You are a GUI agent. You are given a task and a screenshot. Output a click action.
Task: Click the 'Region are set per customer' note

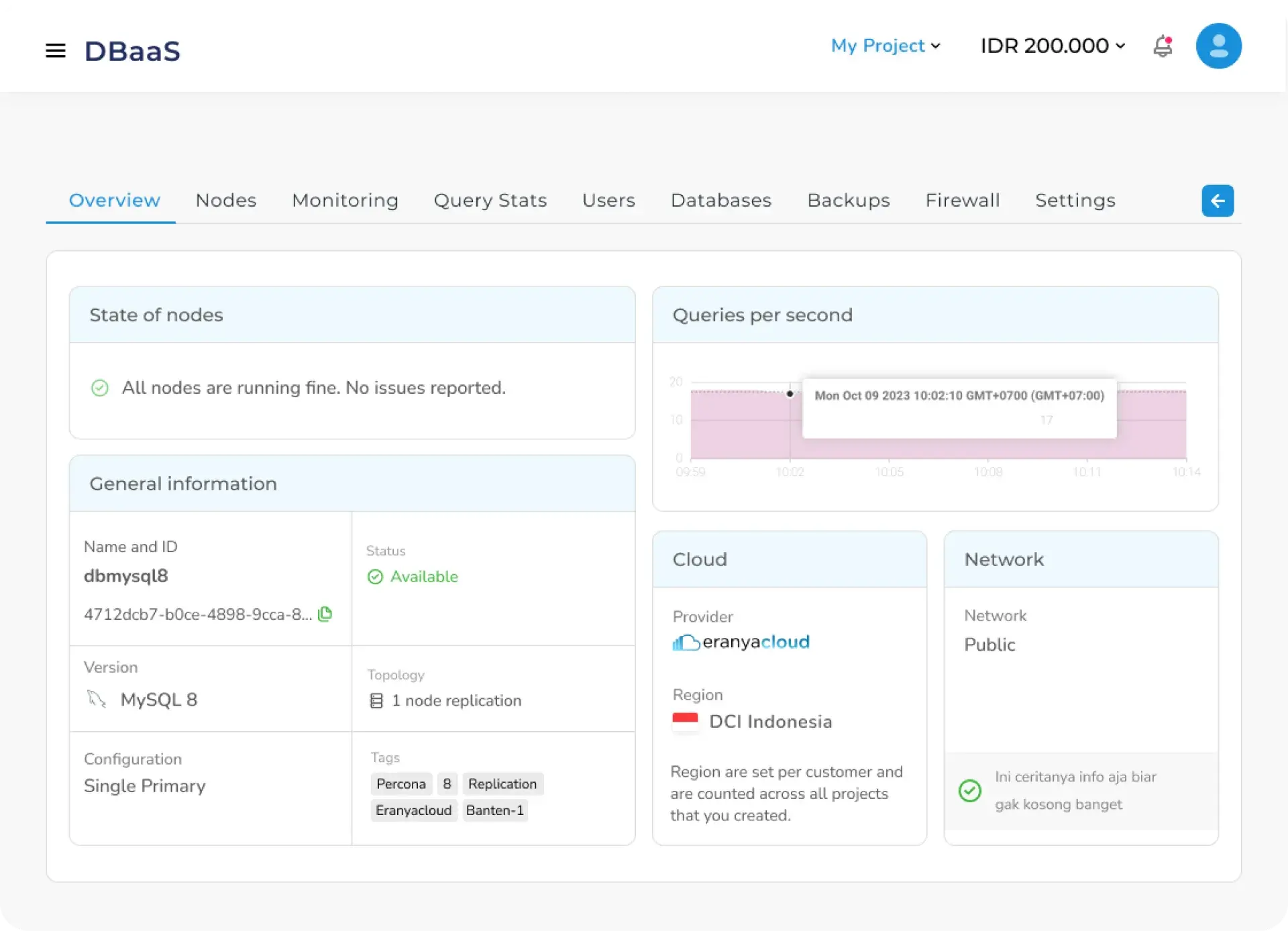[786, 793]
